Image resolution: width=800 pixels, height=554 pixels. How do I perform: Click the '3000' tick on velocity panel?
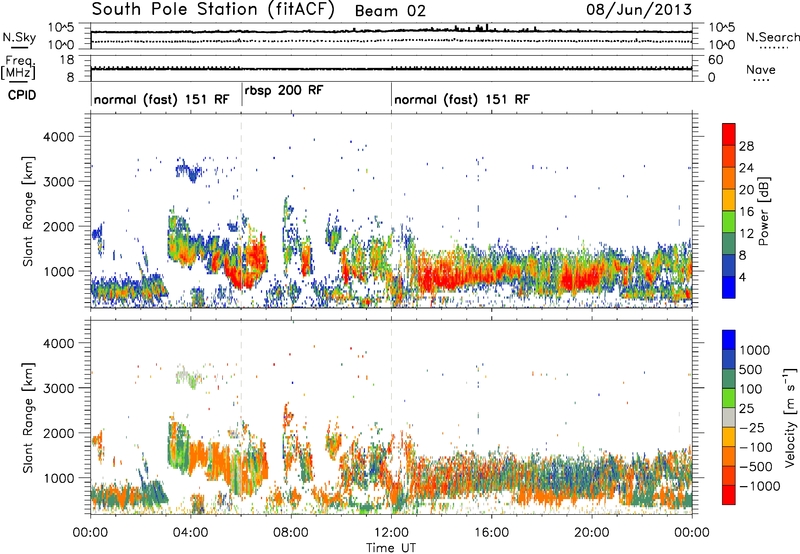pyautogui.click(x=58, y=388)
